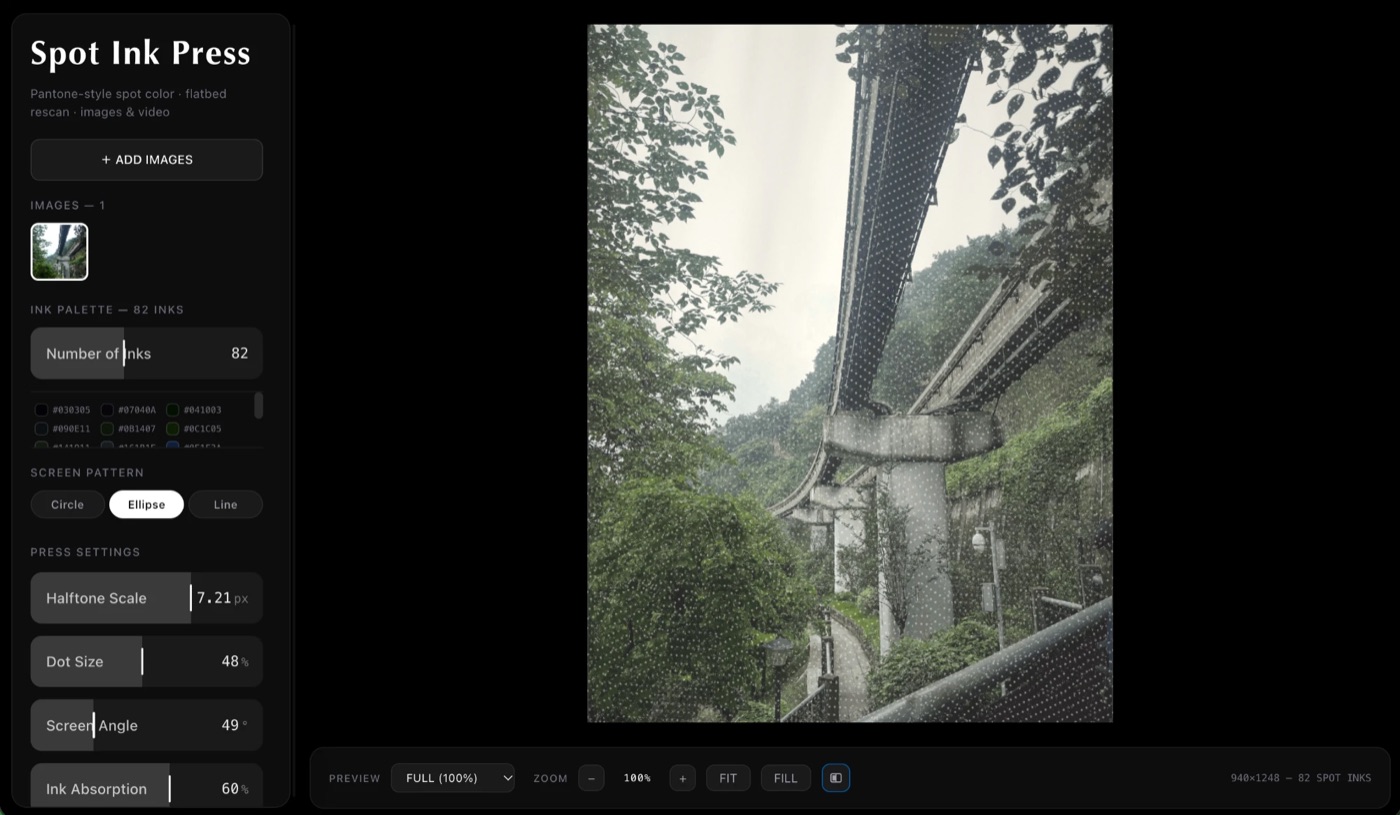
Task: Adjust the Screen Angle slider
Action: click(x=147, y=725)
